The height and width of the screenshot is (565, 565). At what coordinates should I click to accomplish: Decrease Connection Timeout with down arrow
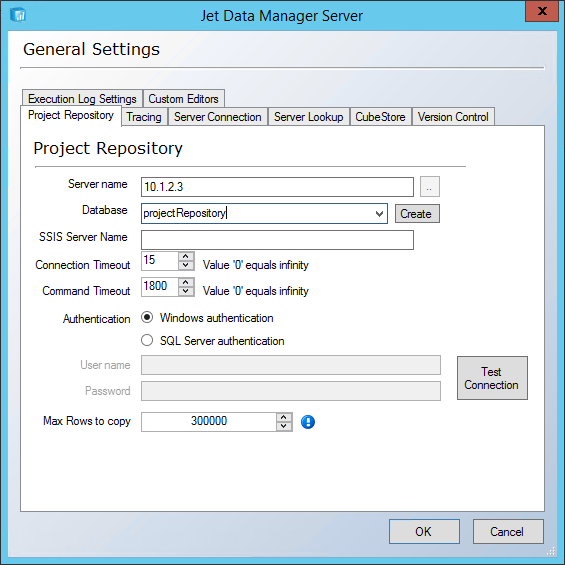[186, 266]
